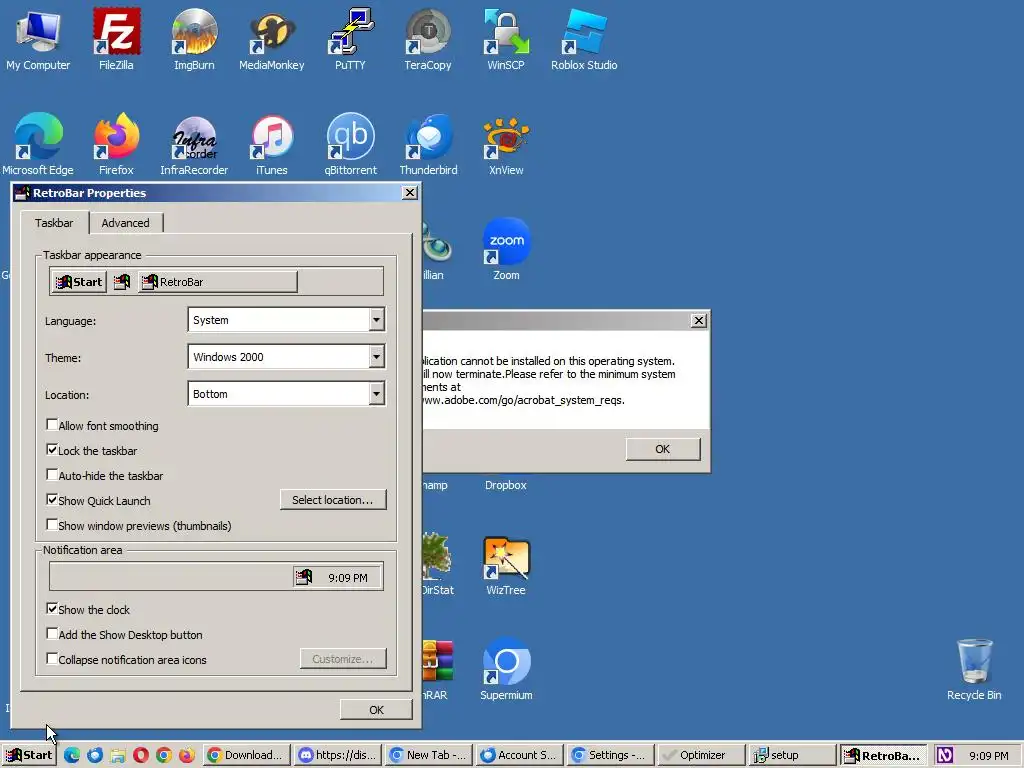Screen dimensions: 1024x768
Task: Switch to the Settings taskbar button
Action: (x=611, y=756)
